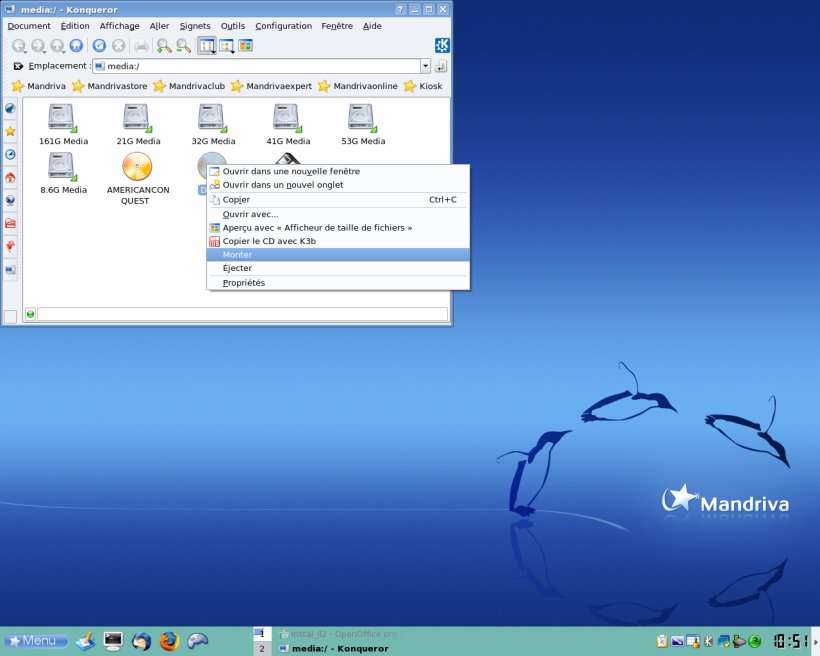Select the AMERICANCONQUEST disc icon
This screenshot has width=820, height=656.
tap(138, 178)
